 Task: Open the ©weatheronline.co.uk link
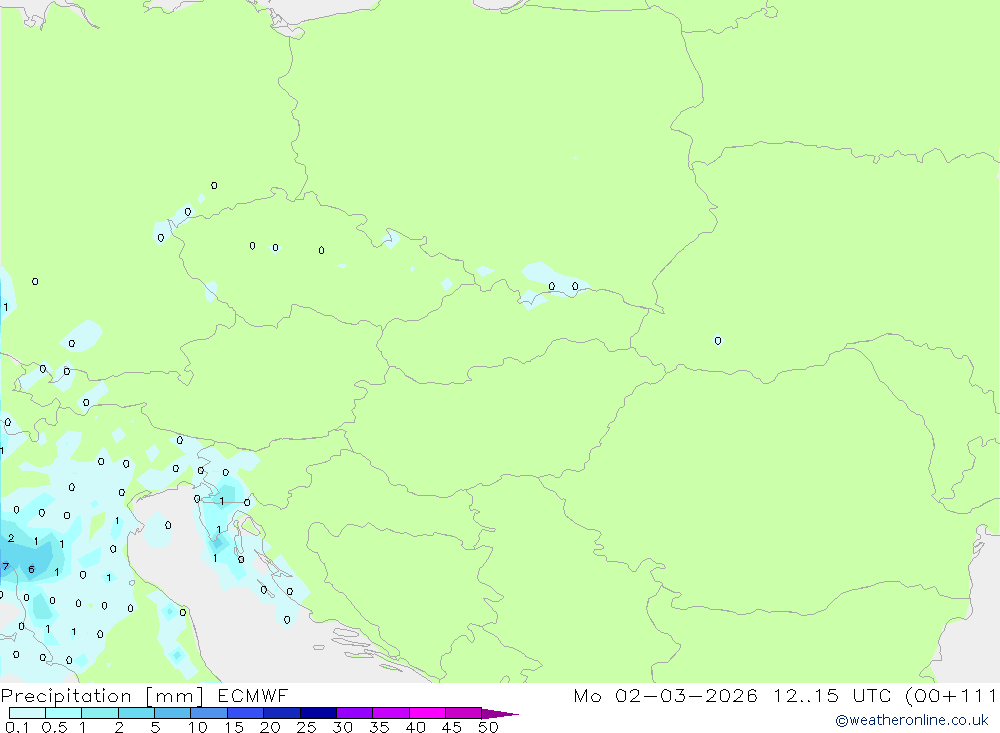(x=912, y=720)
